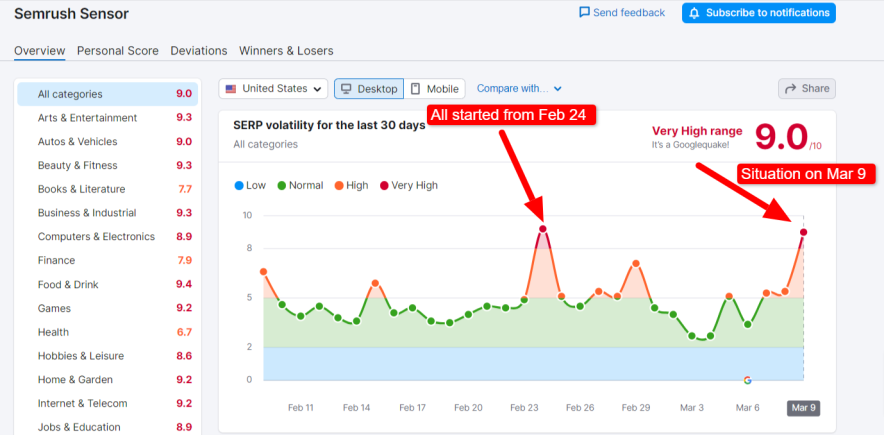
Task: Click the Mar 9 date label on axis
Action: (803, 408)
